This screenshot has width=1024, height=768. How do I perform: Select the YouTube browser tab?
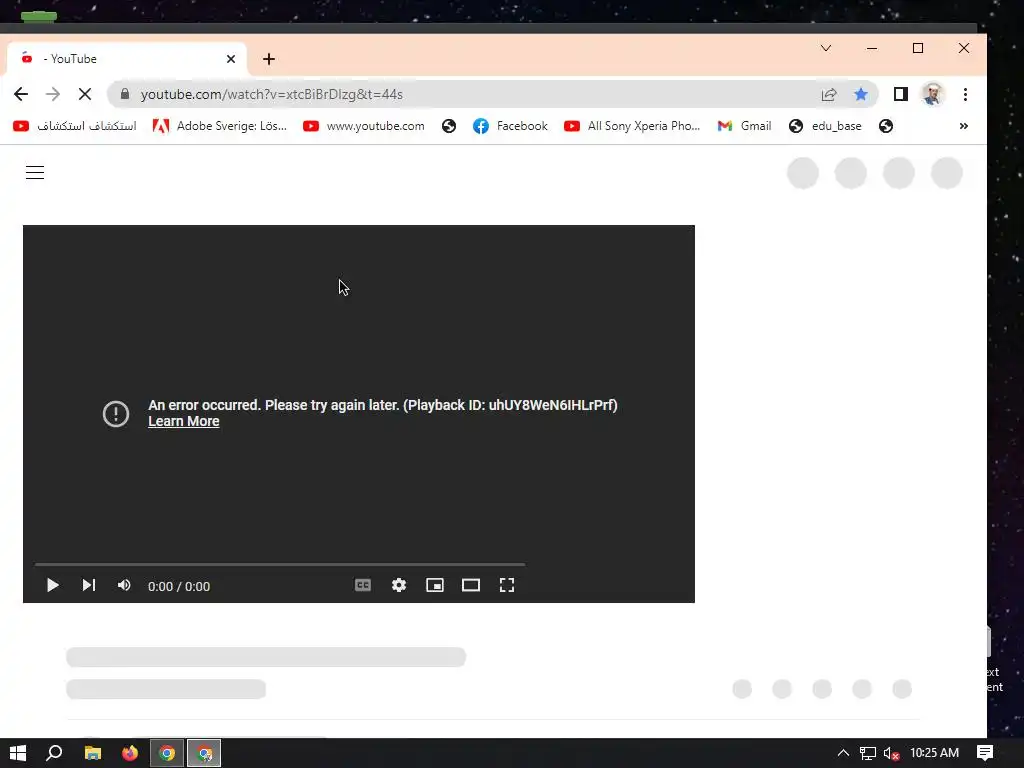point(127,59)
